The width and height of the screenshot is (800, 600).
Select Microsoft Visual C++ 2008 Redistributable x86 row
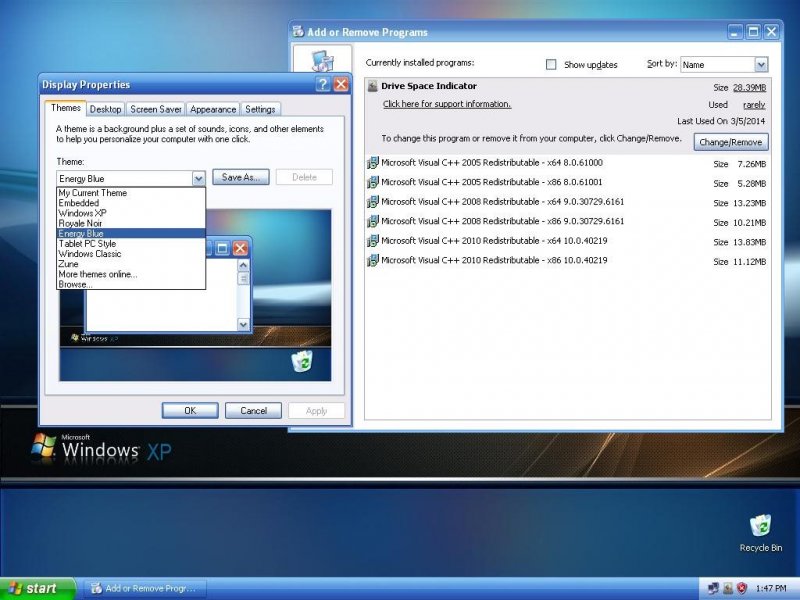[567, 221]
